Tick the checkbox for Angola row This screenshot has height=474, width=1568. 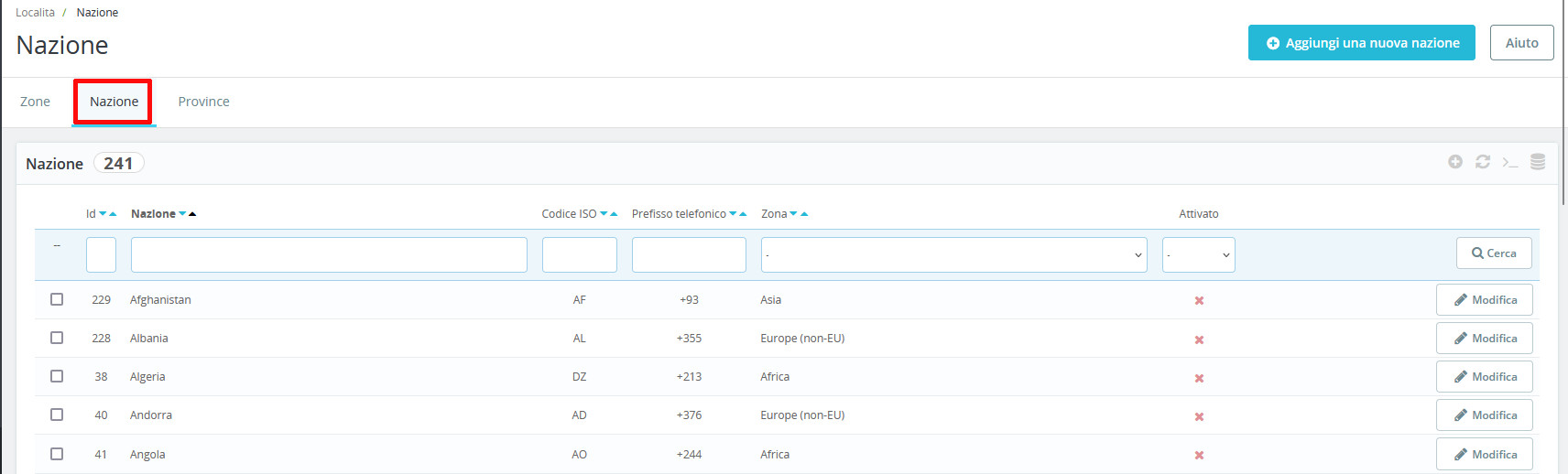tap(57, 454)
